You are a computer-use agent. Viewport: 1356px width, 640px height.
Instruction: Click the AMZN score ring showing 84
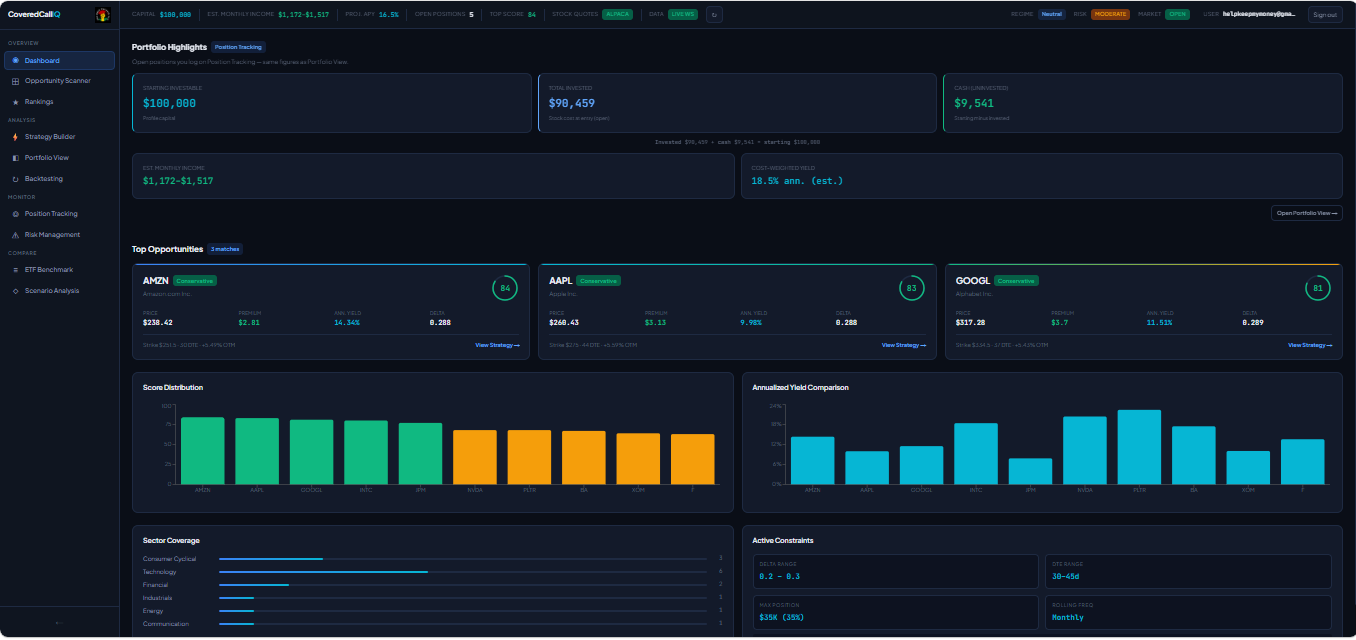(504, 288)
